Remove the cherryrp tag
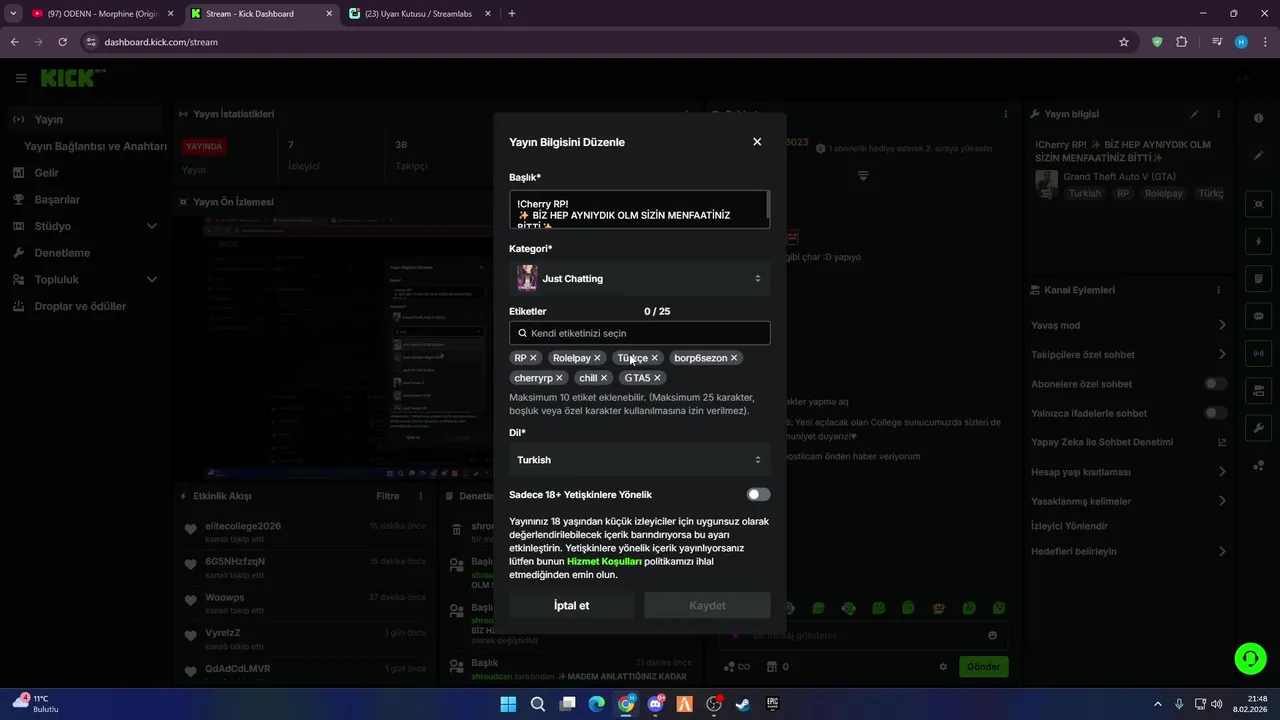Image resolution: width=1280 pixels, height=720 pixels. click(x=559, y=378)
